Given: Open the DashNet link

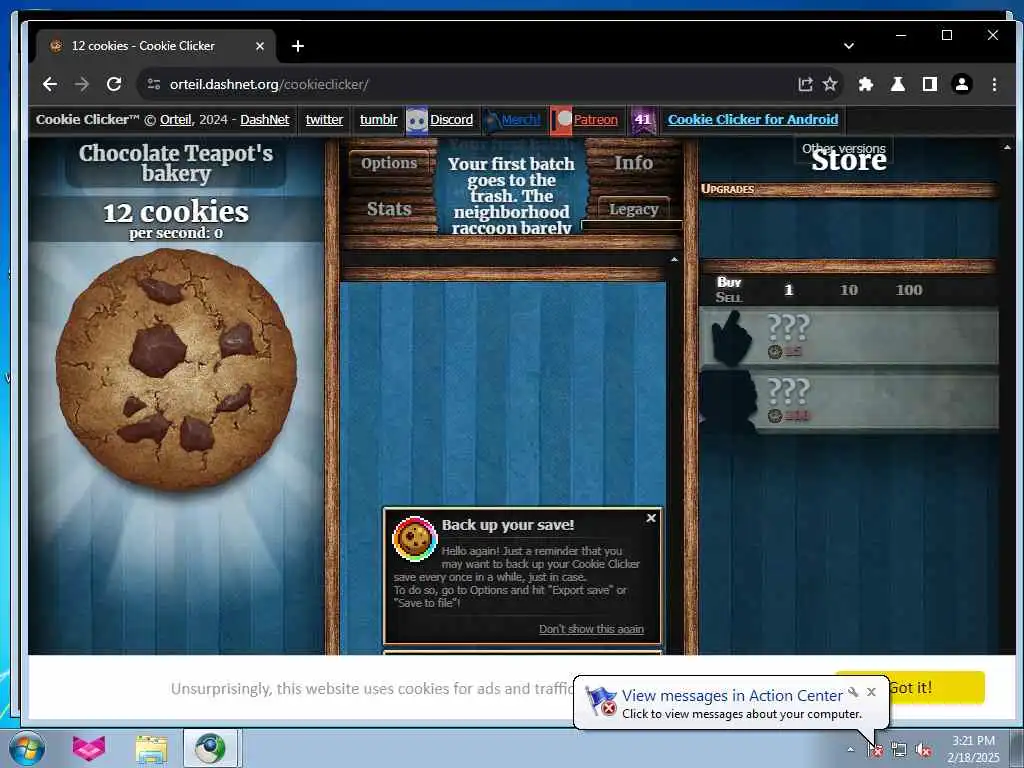Looking at the screenshot, I should [264, 120].
